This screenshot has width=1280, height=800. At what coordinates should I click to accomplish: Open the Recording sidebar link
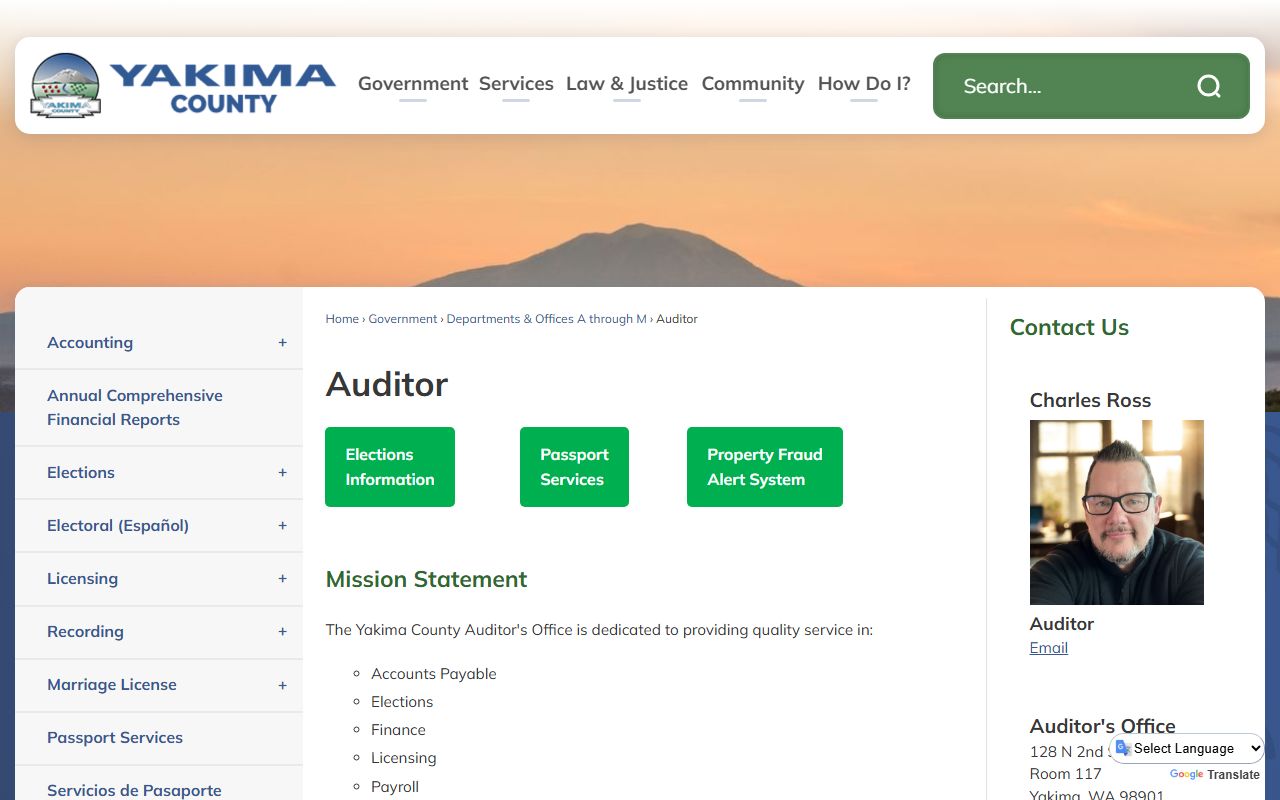click(x=85, y=632)
